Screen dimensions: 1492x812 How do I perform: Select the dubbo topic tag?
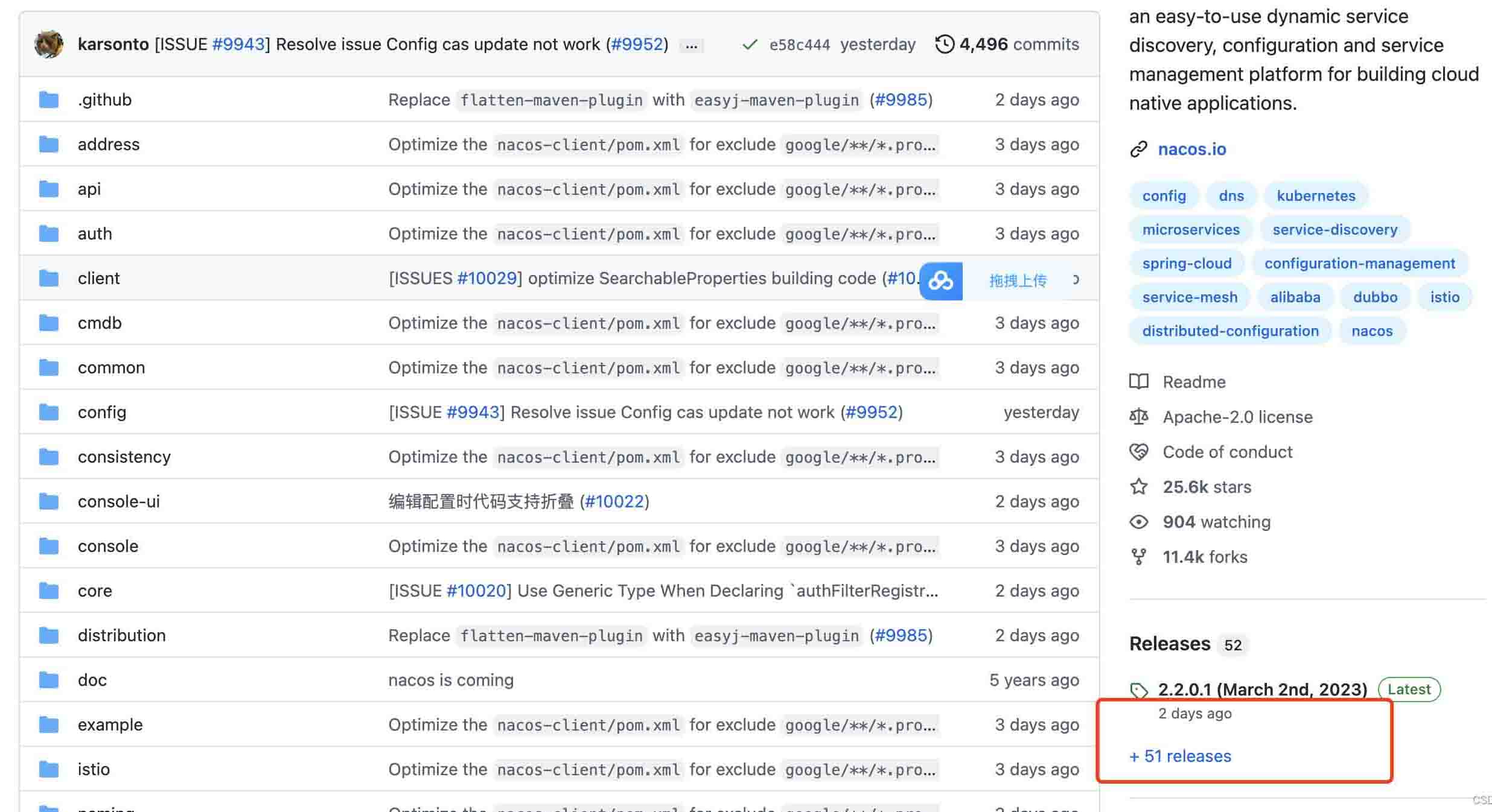click(1375, 297)
